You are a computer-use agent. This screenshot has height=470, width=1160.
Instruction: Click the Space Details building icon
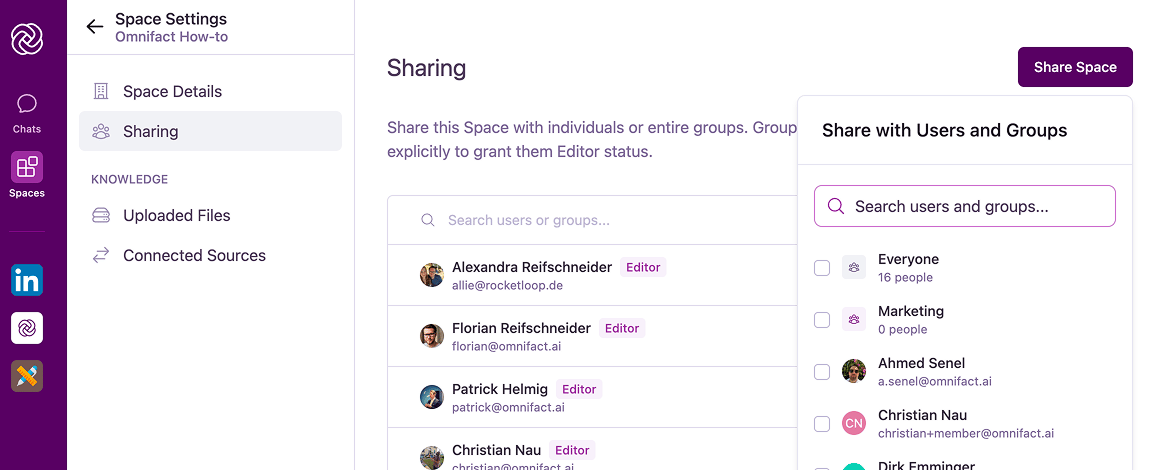pyautogui.click(x=101, y=91)
